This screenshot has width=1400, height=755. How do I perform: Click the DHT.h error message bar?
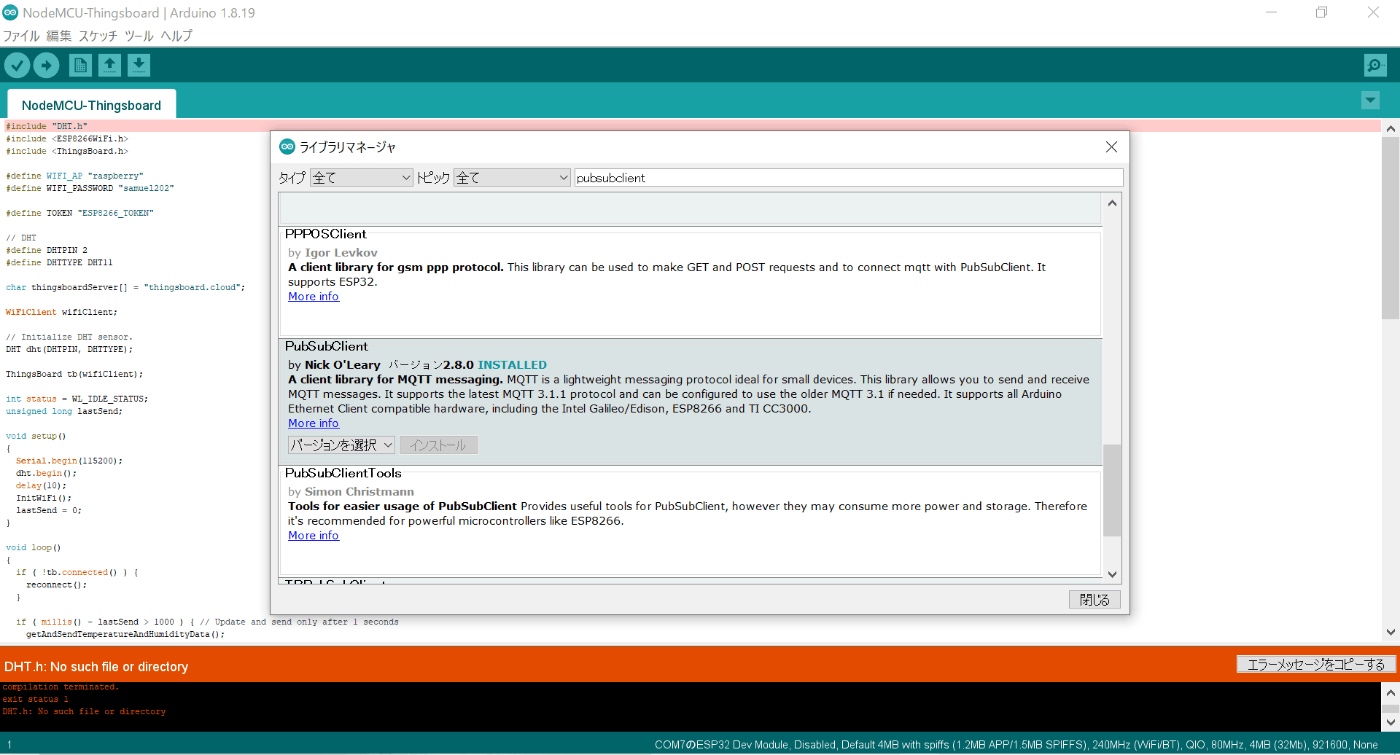[96, 666]
